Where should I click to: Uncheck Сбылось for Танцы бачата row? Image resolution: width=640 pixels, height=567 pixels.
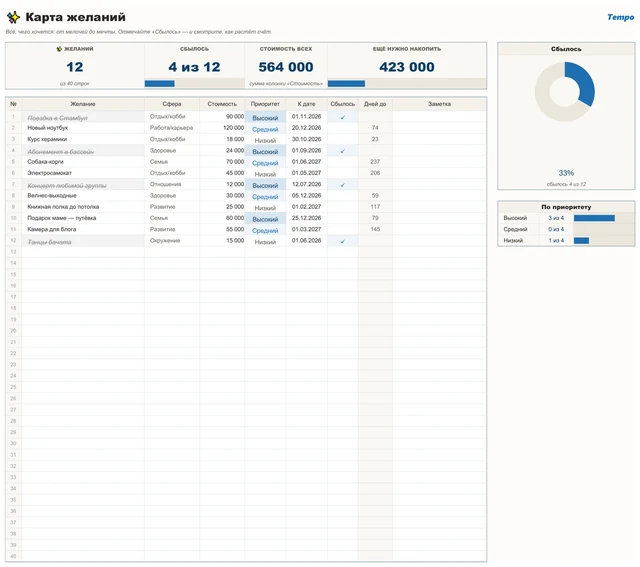342,241
